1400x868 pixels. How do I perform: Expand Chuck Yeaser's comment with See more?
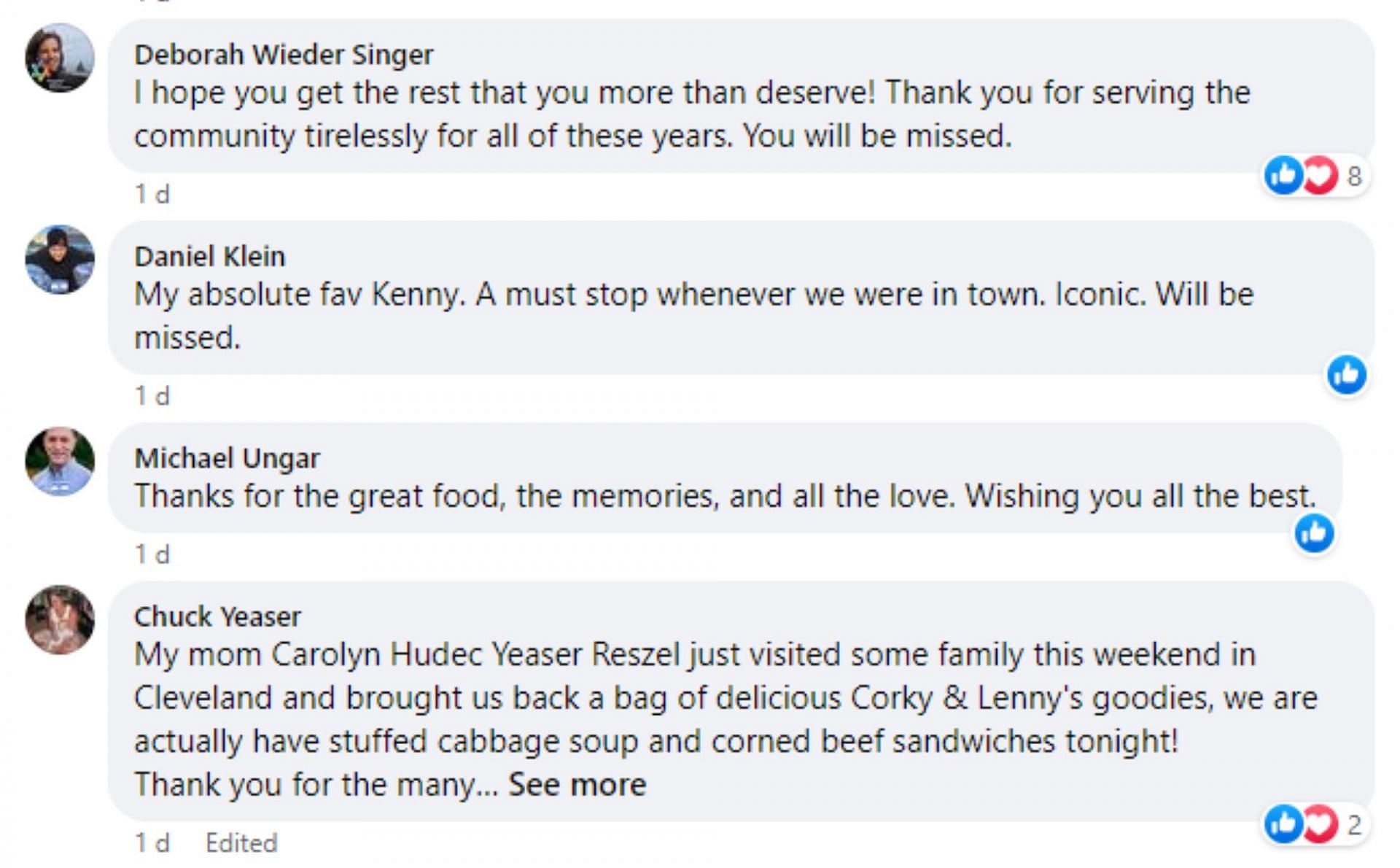[x=577, y=785]
